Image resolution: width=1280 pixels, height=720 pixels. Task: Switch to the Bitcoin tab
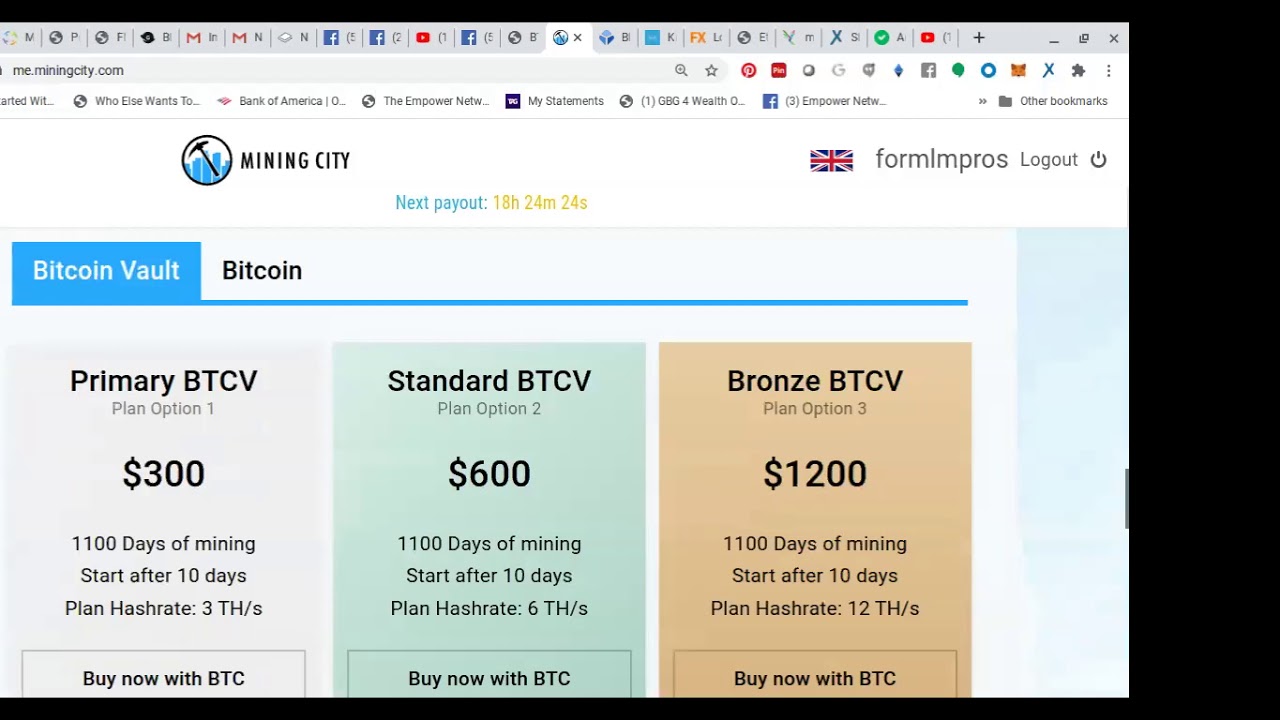pyautogui.click(x=262, y=270)
